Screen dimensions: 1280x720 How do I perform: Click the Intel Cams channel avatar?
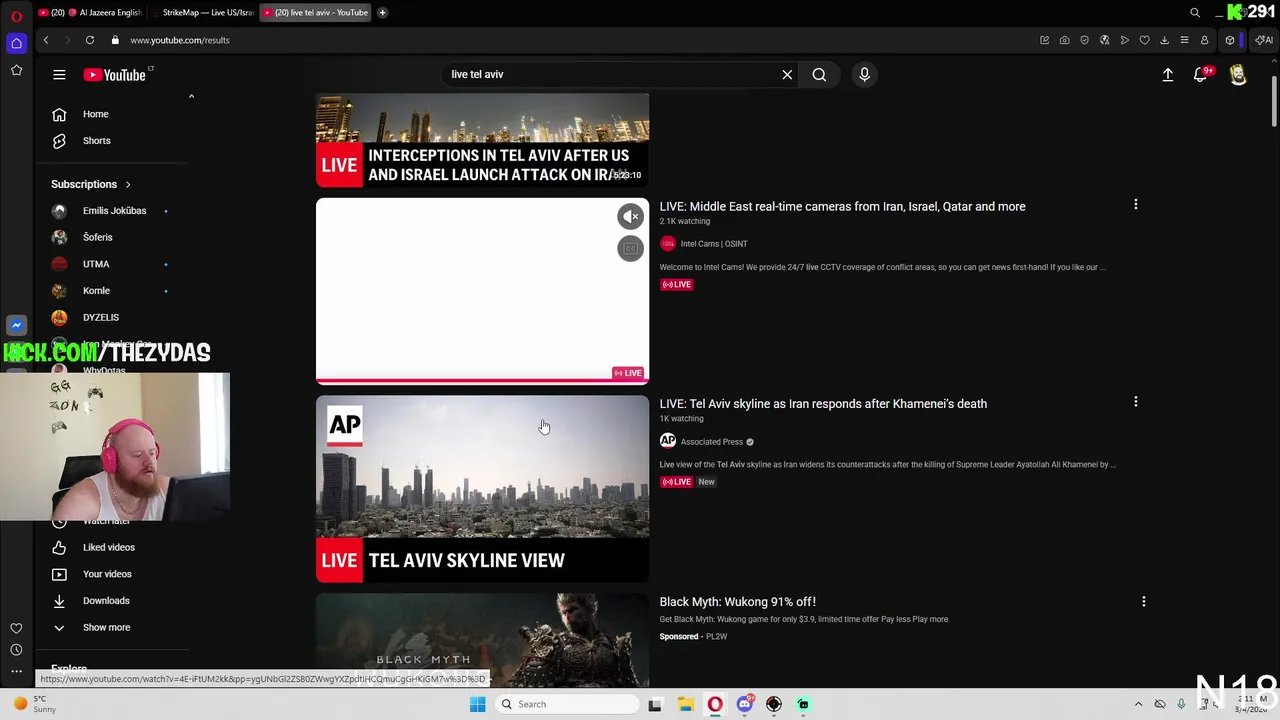coord(668,244)
